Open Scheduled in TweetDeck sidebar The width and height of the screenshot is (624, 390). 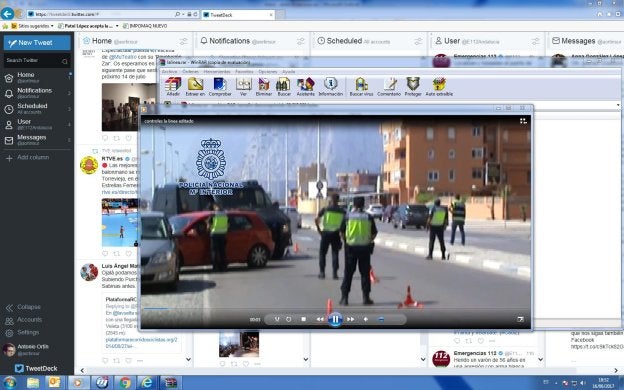tap(37, 108)
